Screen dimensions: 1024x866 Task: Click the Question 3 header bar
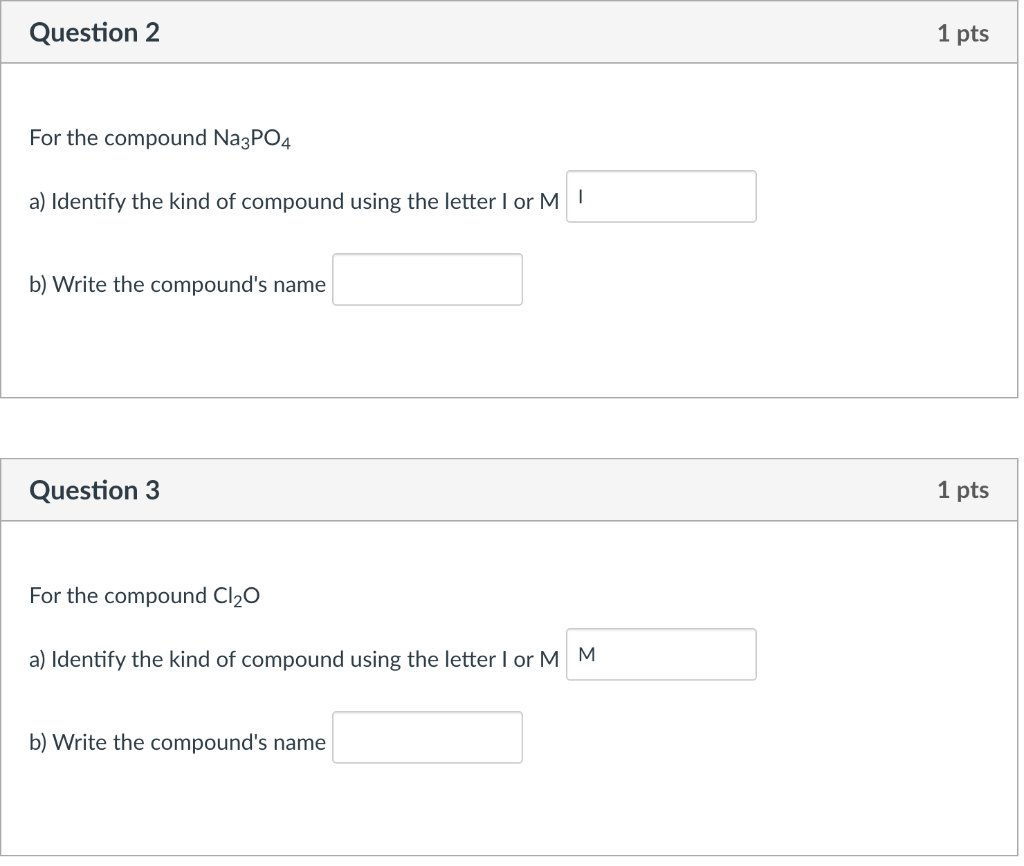coord(512,490)
